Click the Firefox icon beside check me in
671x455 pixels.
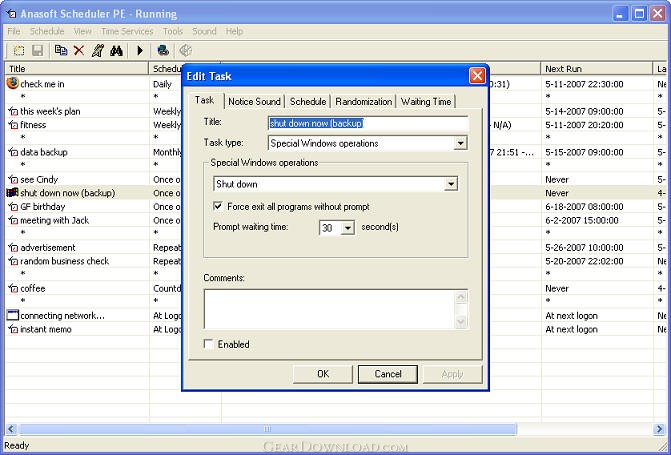coord(13,83)
